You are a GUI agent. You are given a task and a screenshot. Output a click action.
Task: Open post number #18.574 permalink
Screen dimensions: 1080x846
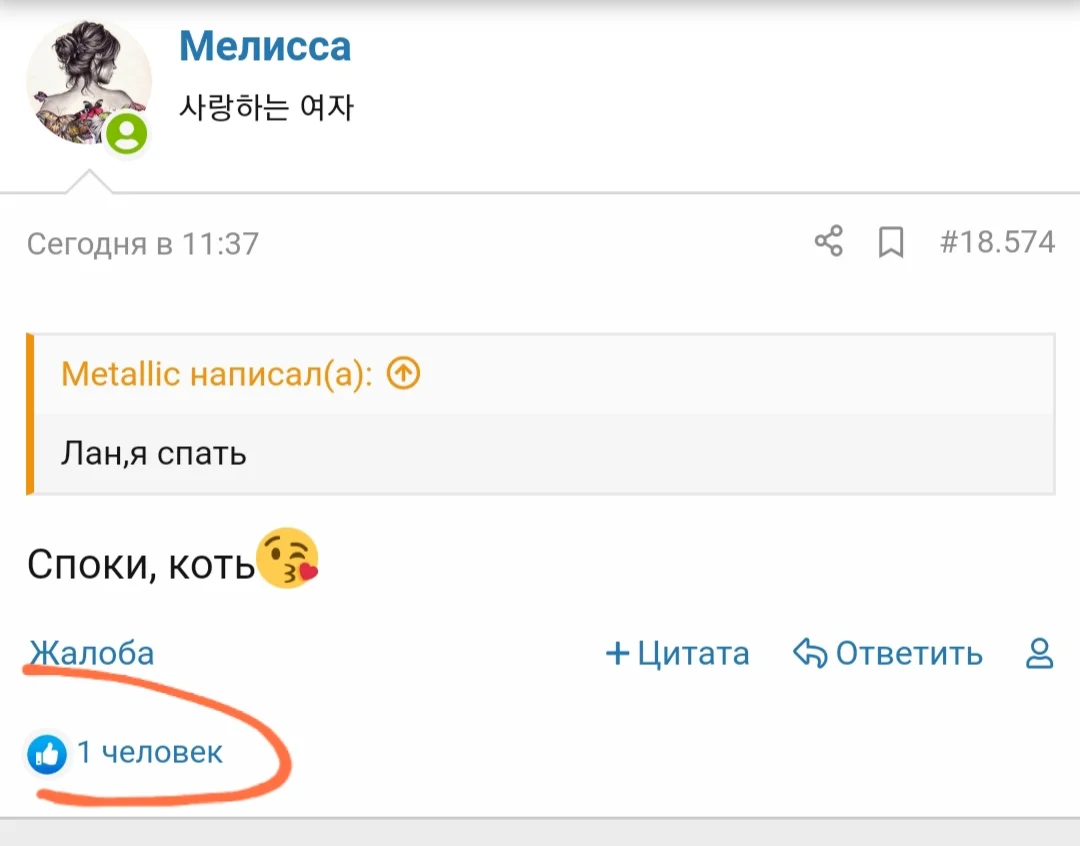[x=997, y=243]
